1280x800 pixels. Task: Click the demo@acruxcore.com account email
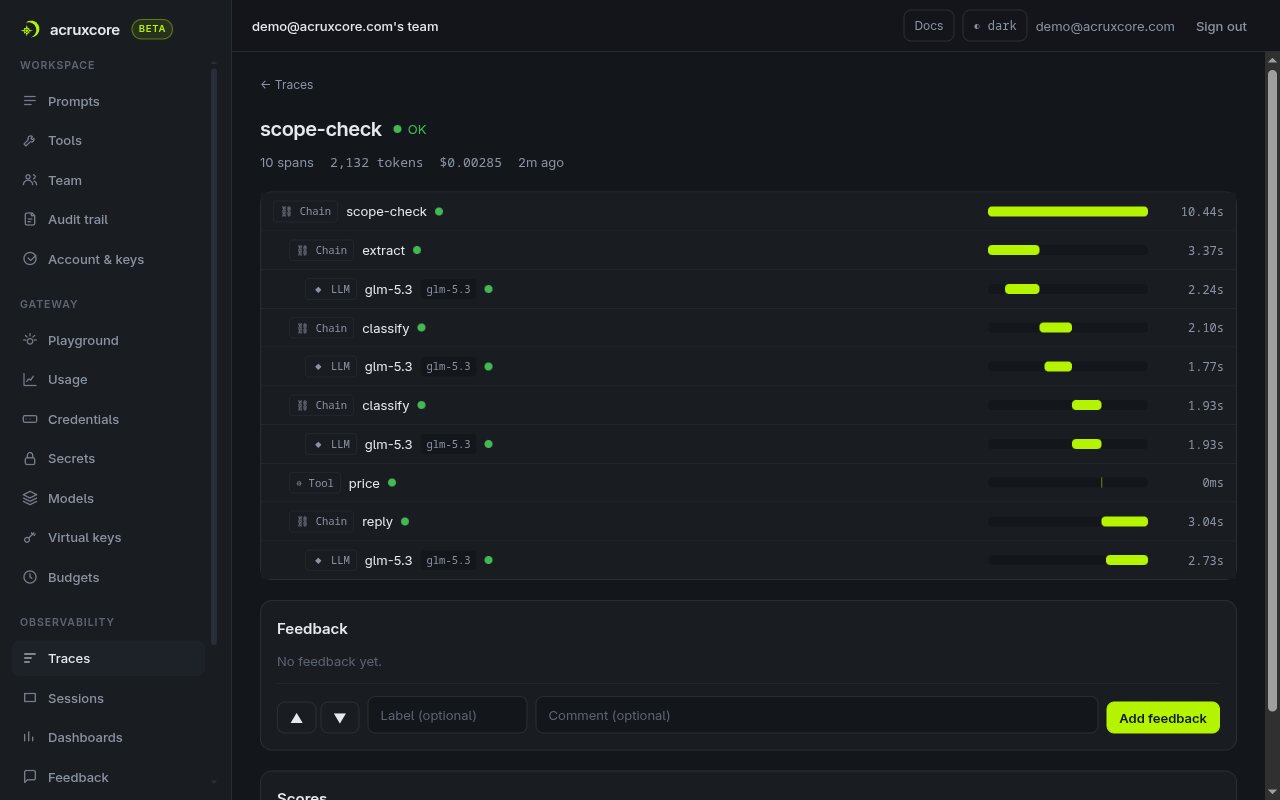pyautogui.click(x=1105, y=26)
